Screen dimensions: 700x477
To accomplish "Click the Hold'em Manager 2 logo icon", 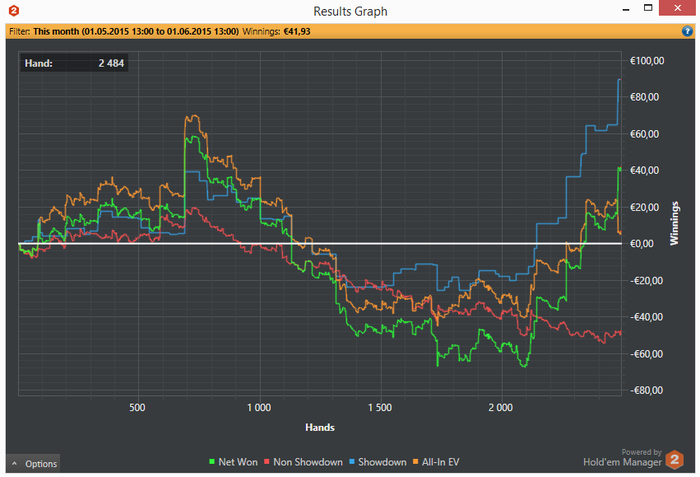I will click(675, 460).
